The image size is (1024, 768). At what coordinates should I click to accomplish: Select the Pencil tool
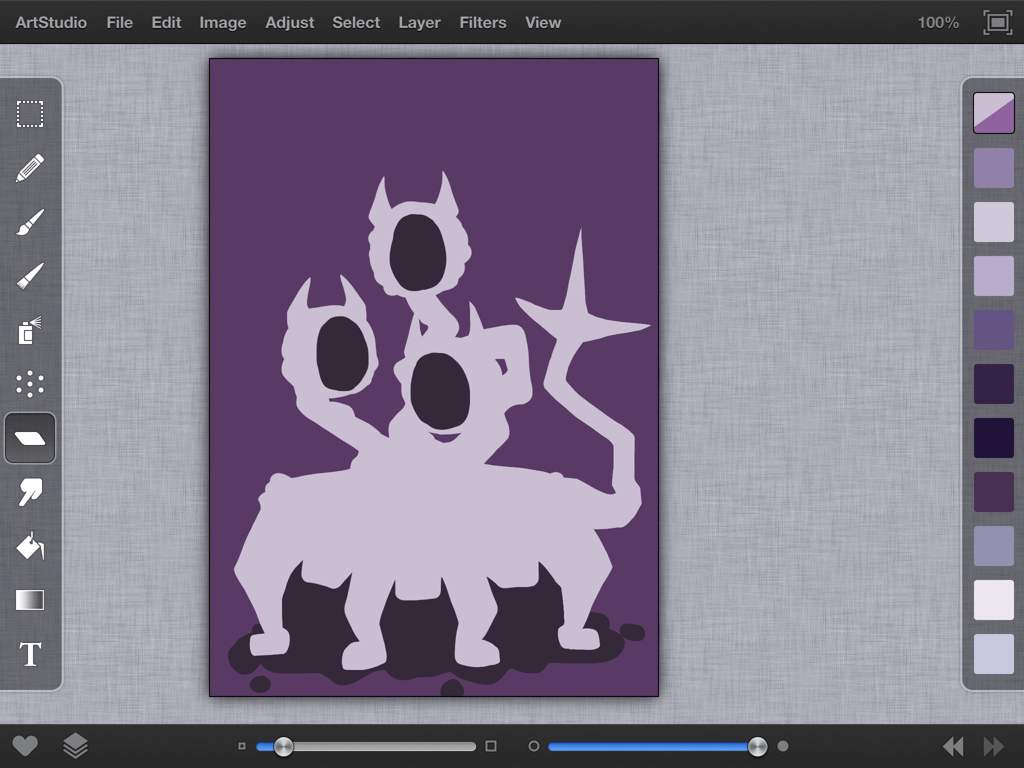[30, 168]
